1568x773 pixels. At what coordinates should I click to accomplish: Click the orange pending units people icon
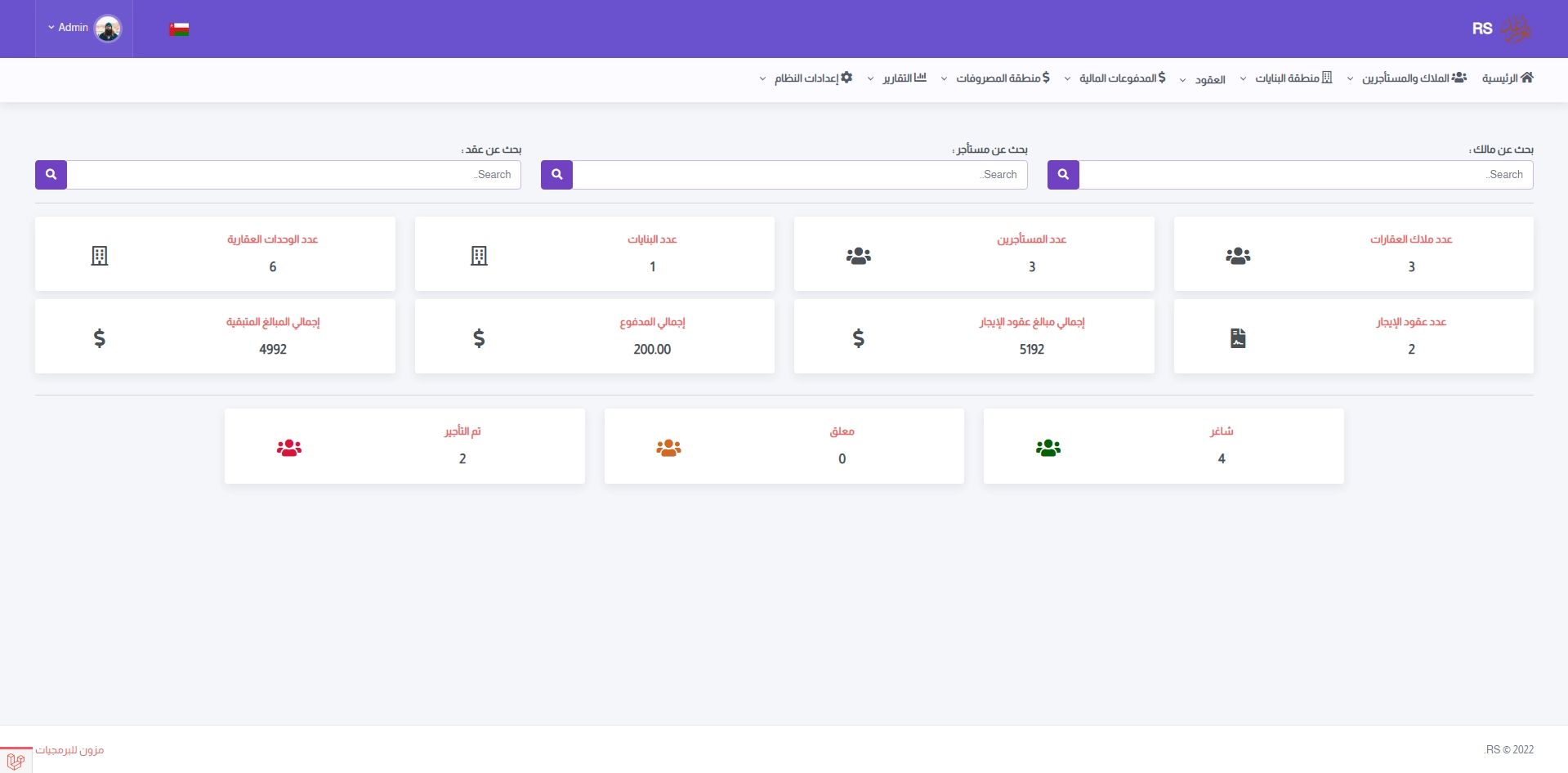[x=668, y=448]
